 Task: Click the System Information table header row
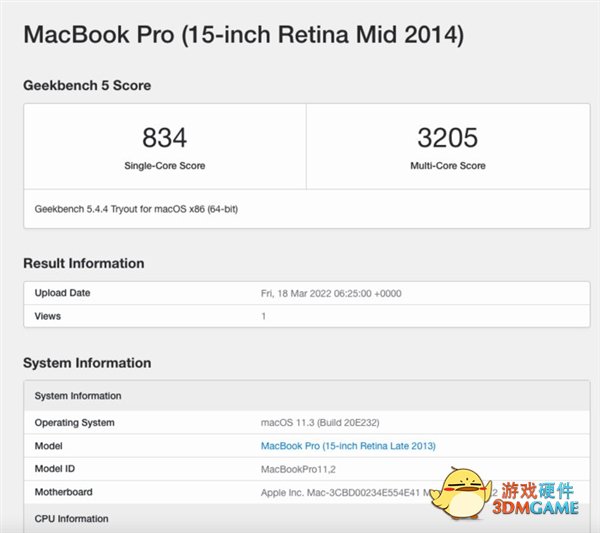[307, 396]
